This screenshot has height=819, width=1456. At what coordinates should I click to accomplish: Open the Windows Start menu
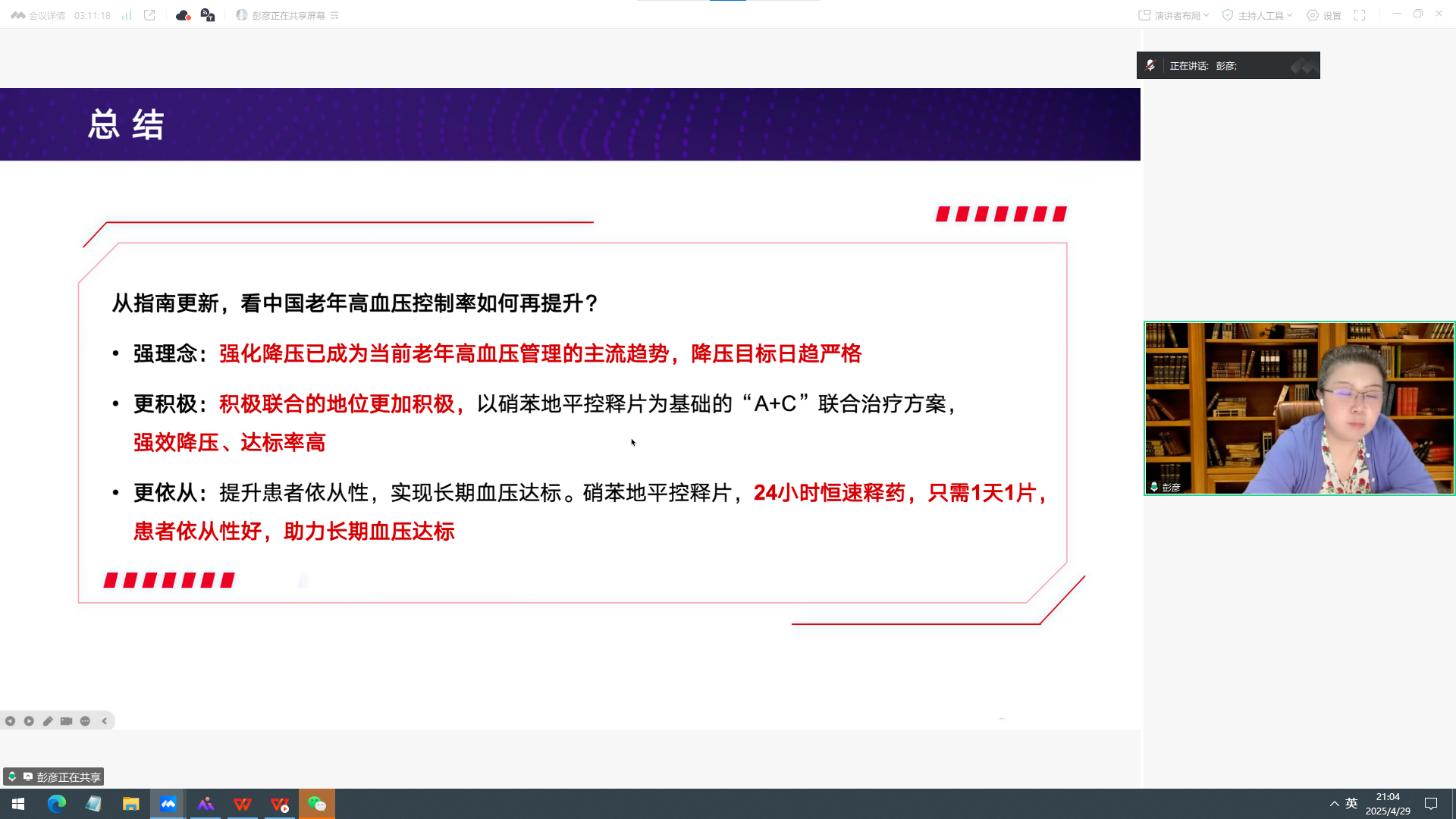(x=18, y=804)
